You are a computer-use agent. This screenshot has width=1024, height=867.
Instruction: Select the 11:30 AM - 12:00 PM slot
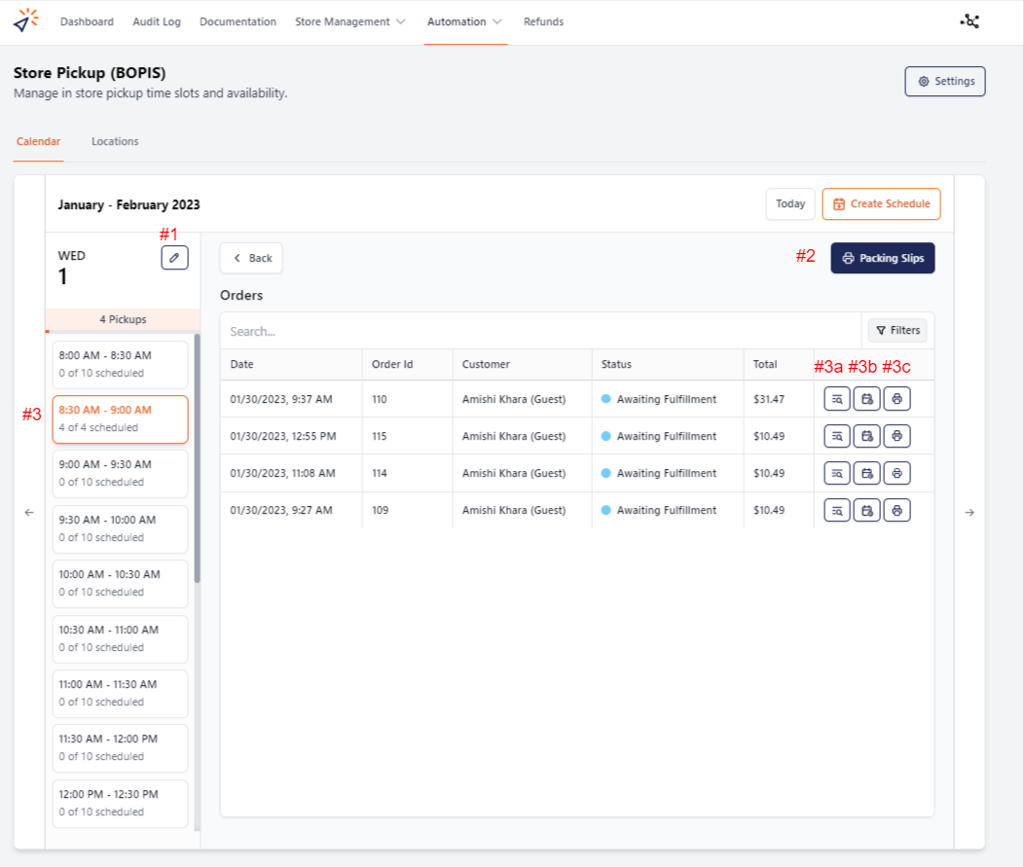120,748
